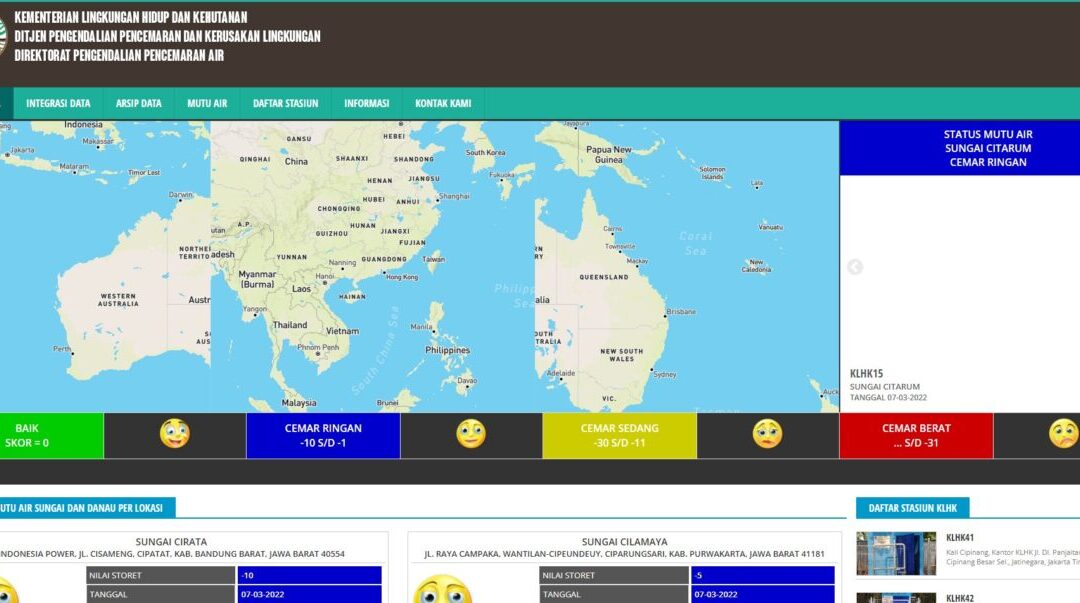Open the Mutu Air menu
The width and height of the screenshot is (1080, 603).
[207, 103]
